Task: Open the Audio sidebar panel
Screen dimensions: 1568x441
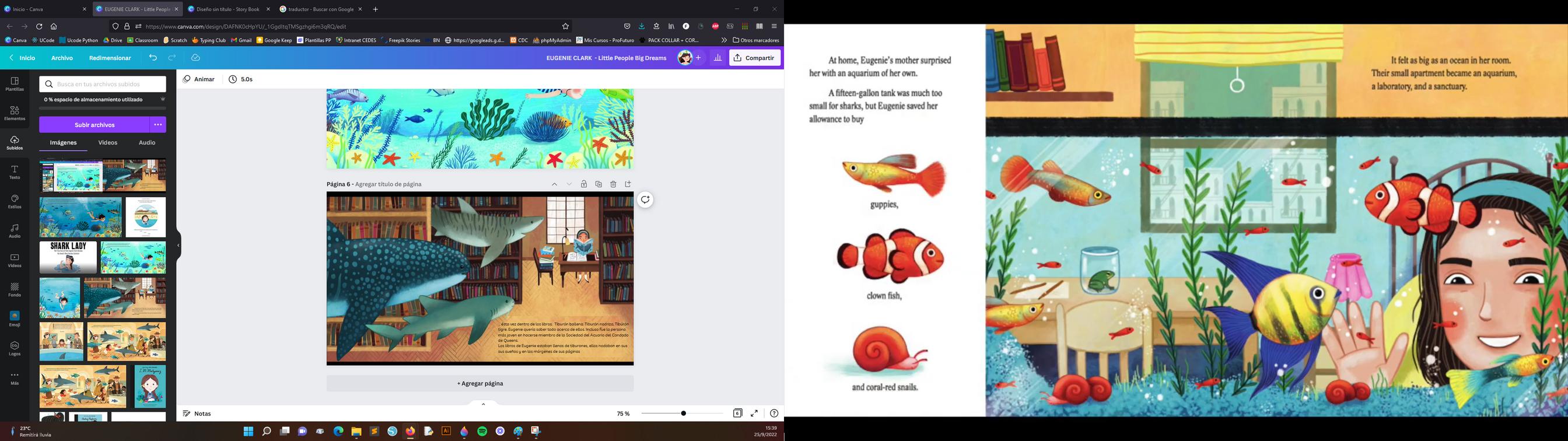Action: [x=15, y=231]
